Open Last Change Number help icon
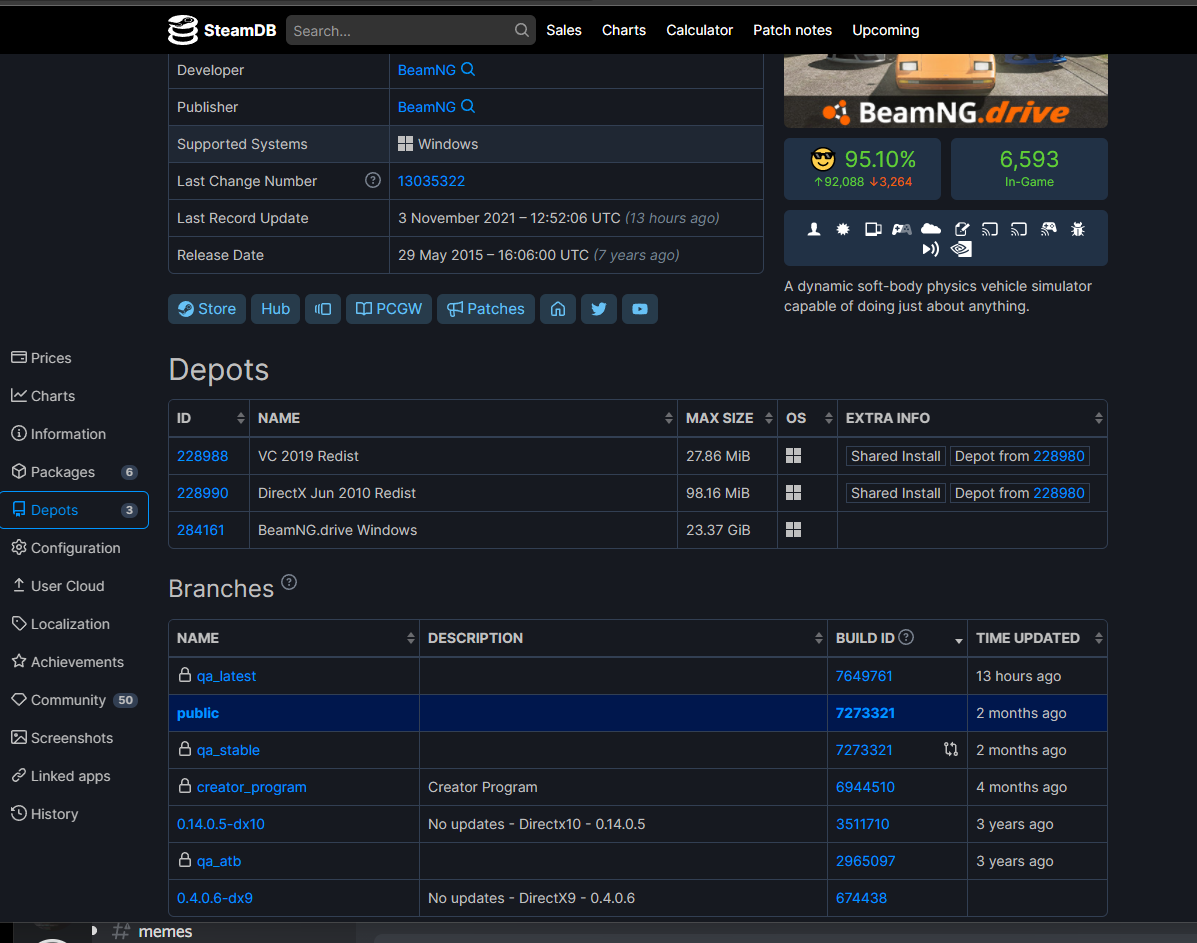Viewport: 1197px width, 943px height. click(373, 180)
